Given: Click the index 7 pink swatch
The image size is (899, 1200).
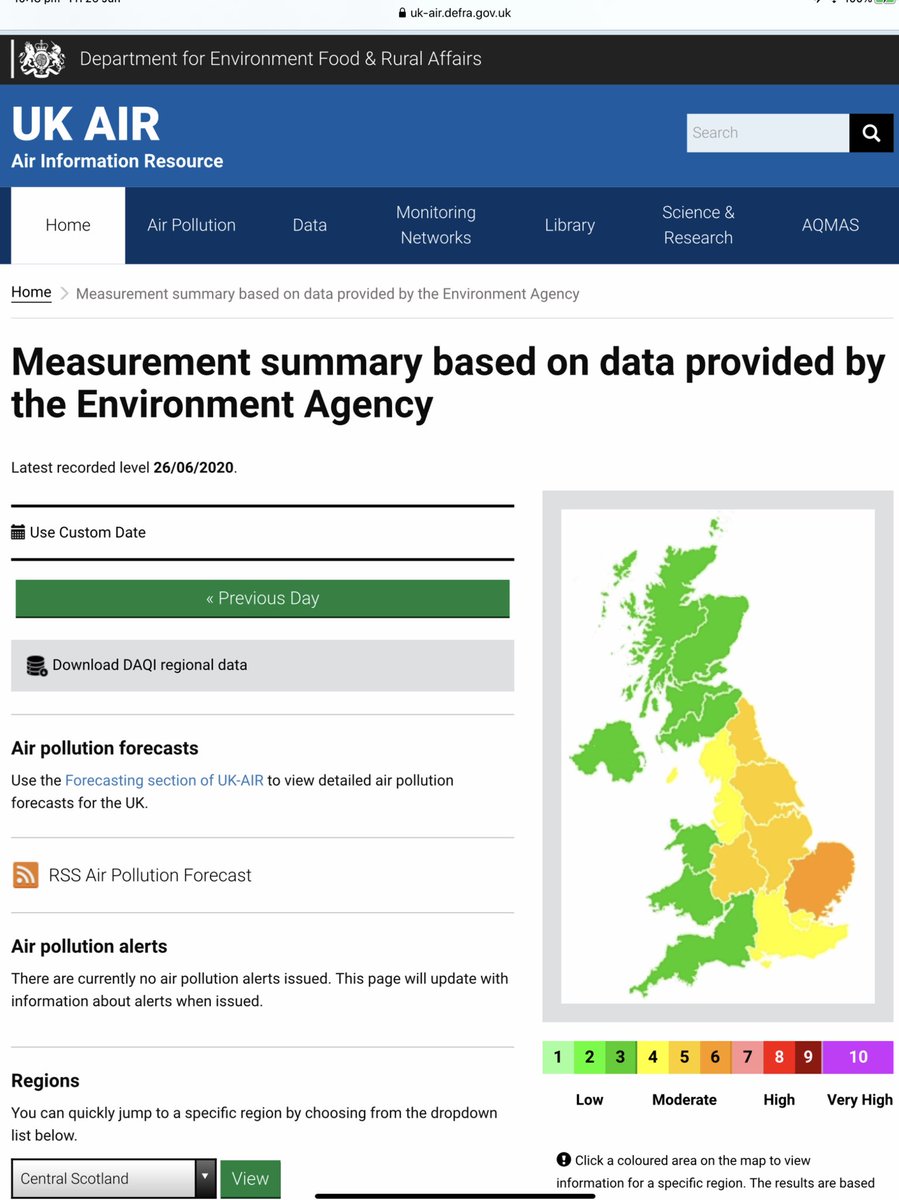Looking at the screenshot, I should click(747, 1057).
